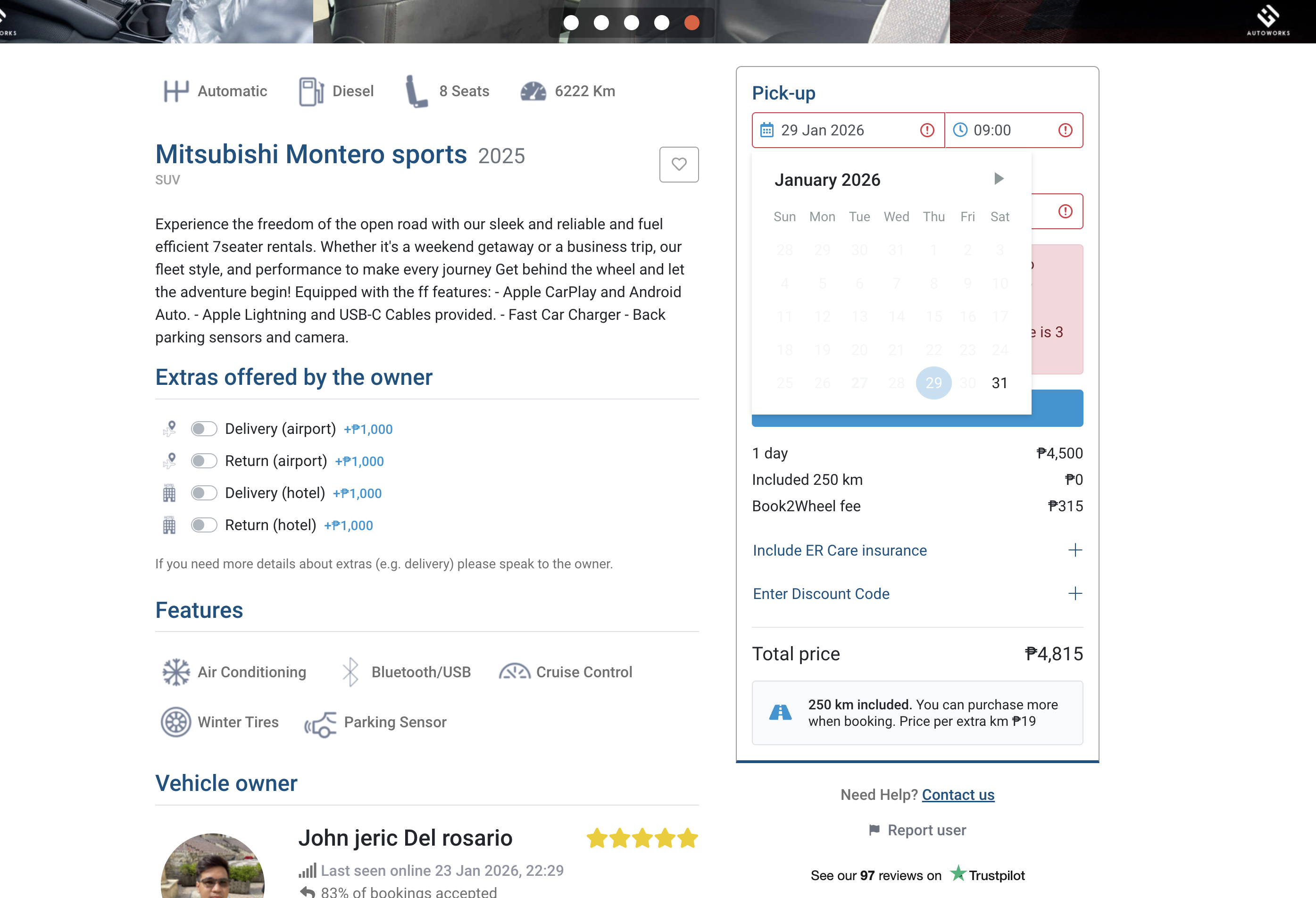Click the error icon in the pick-up time field

[x=1065, y=130]
